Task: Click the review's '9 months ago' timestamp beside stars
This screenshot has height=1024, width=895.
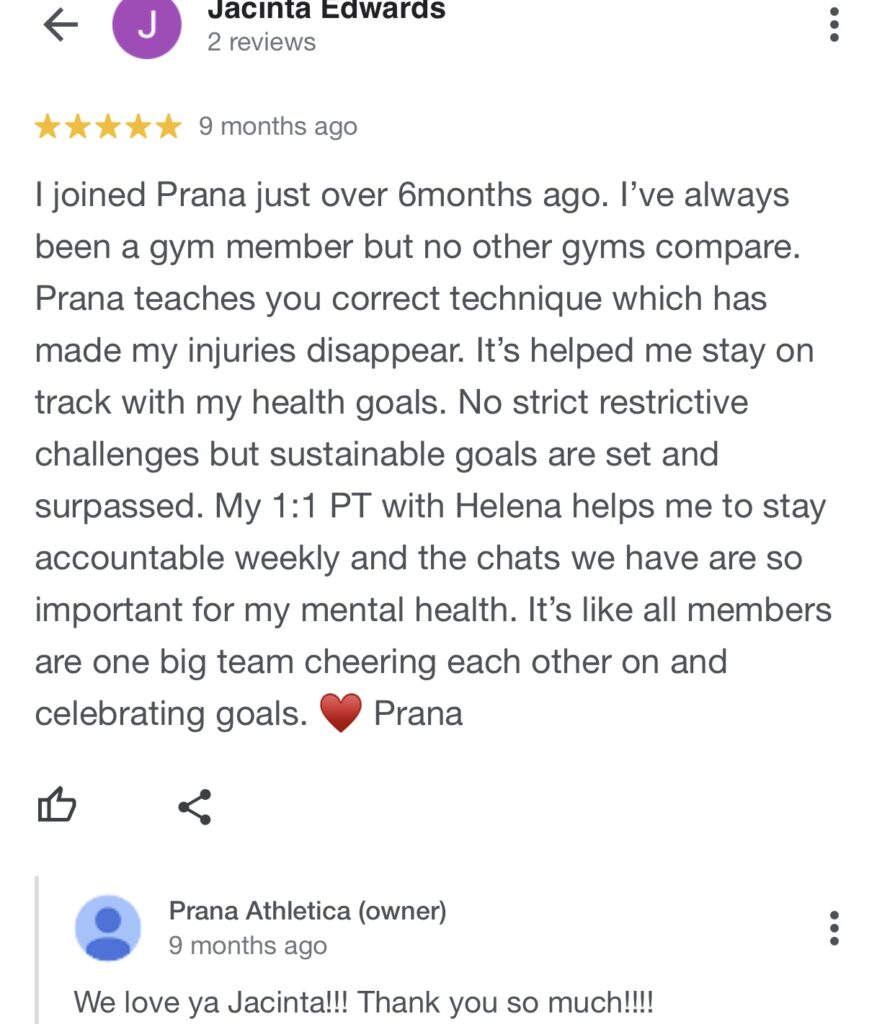Action: 278,127
